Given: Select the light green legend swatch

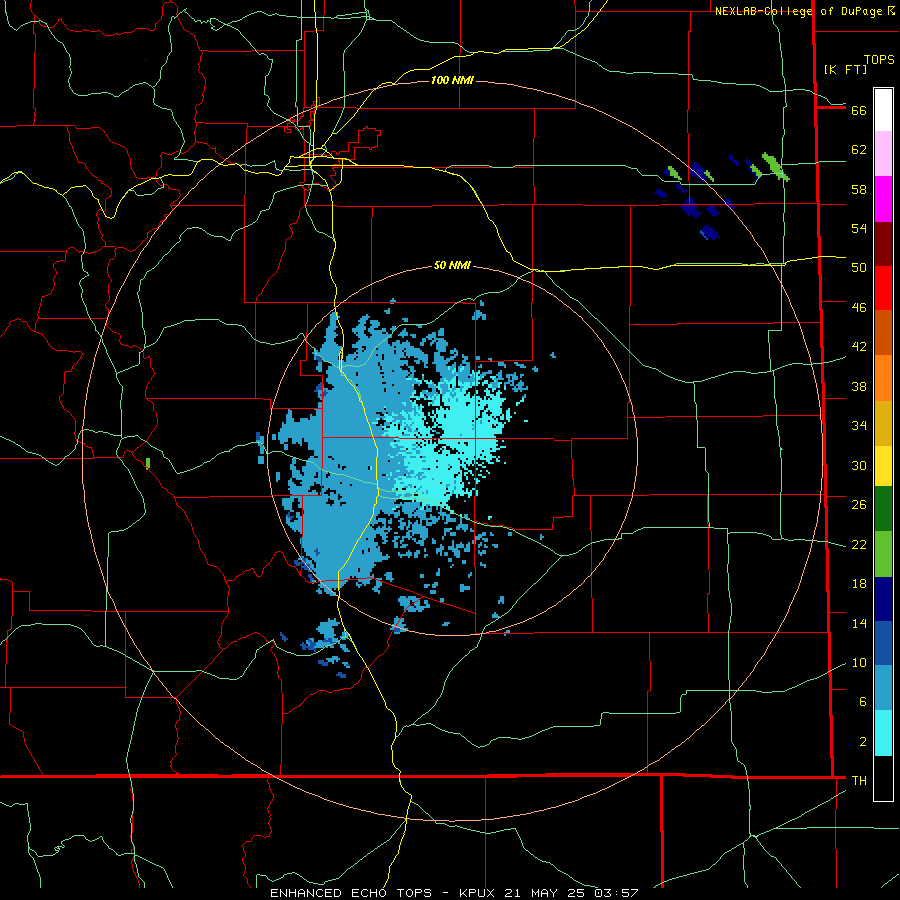Looking at the screenshot, I should point(883,554).
